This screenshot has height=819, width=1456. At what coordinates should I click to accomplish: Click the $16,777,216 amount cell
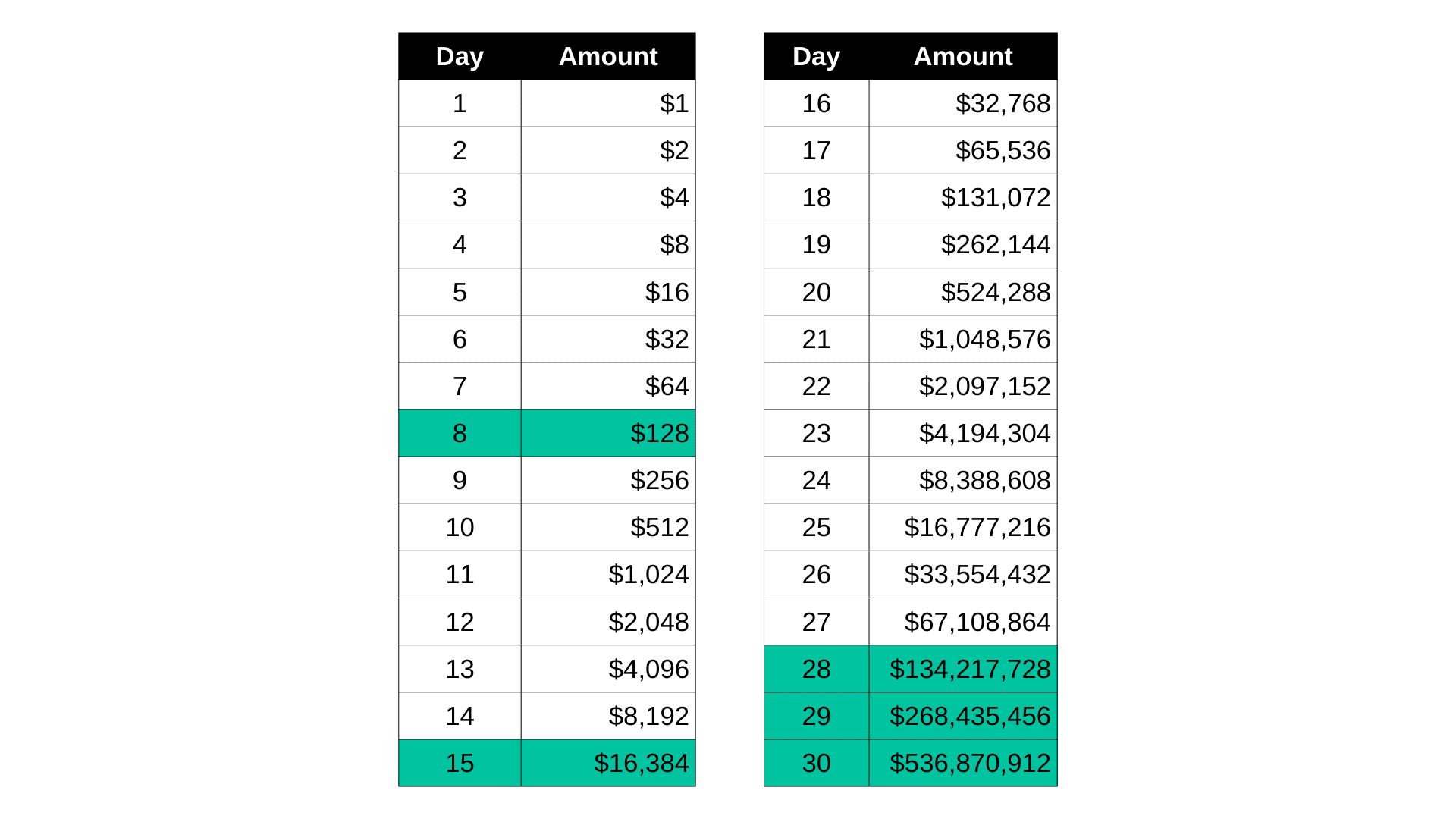coord(963,527)
